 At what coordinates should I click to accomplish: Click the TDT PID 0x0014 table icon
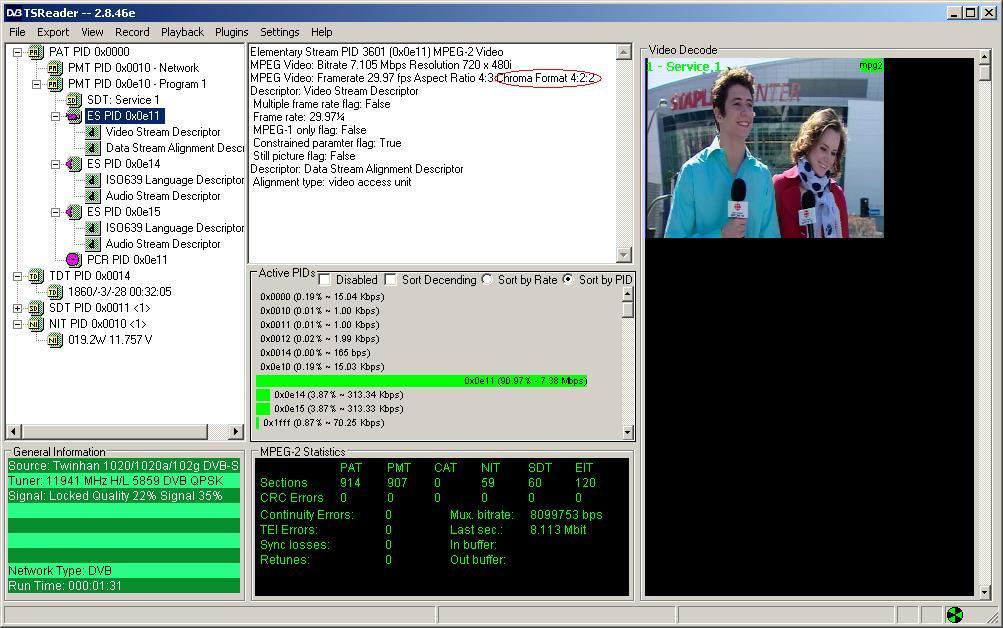click(x=36, y=276)
